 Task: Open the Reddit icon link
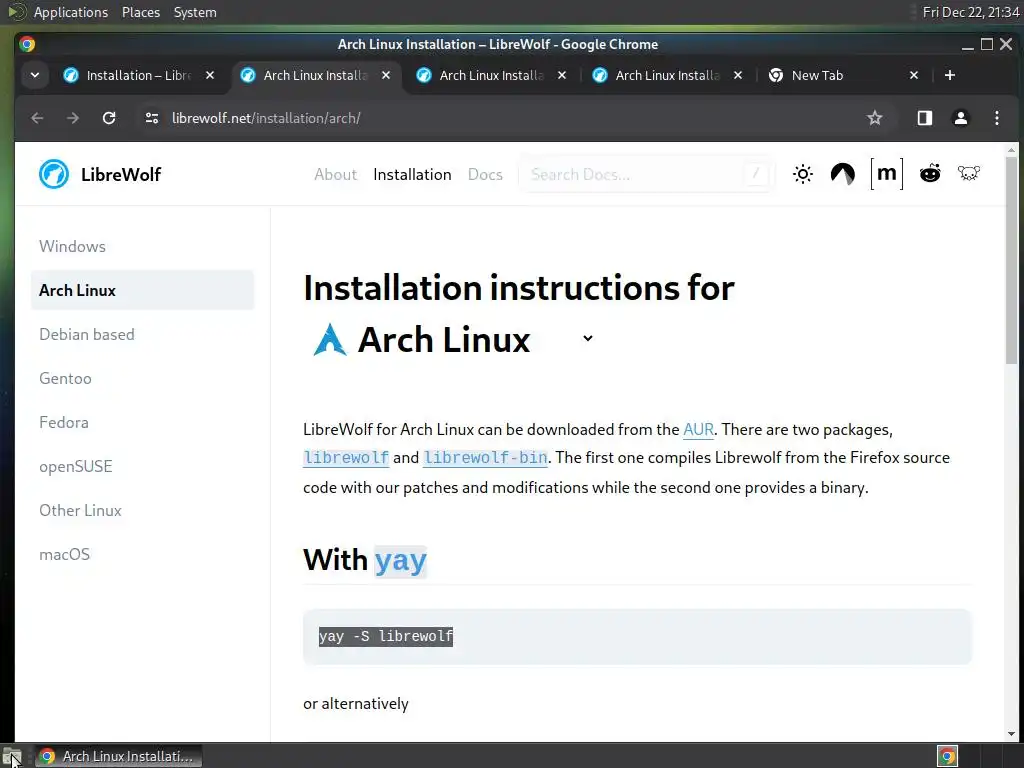point(930,174)
